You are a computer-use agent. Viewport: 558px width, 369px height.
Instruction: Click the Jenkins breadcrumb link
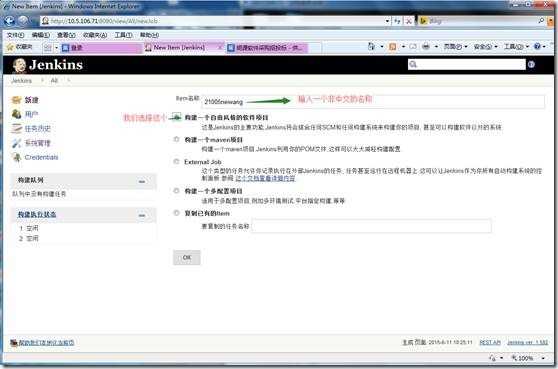21,81
